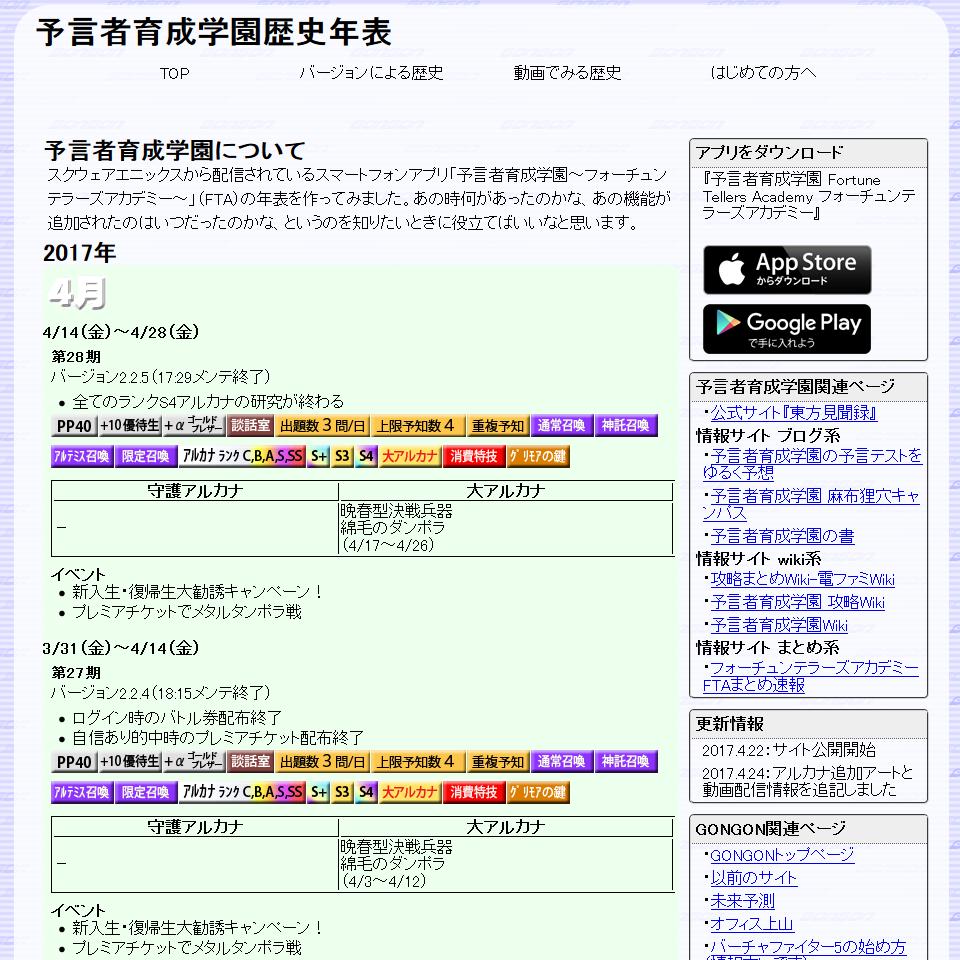Click the 大アルカナ badge in the 第27期 section
Image resolution: width=960 pixels, height=960 pixels.
pos(410,792)
